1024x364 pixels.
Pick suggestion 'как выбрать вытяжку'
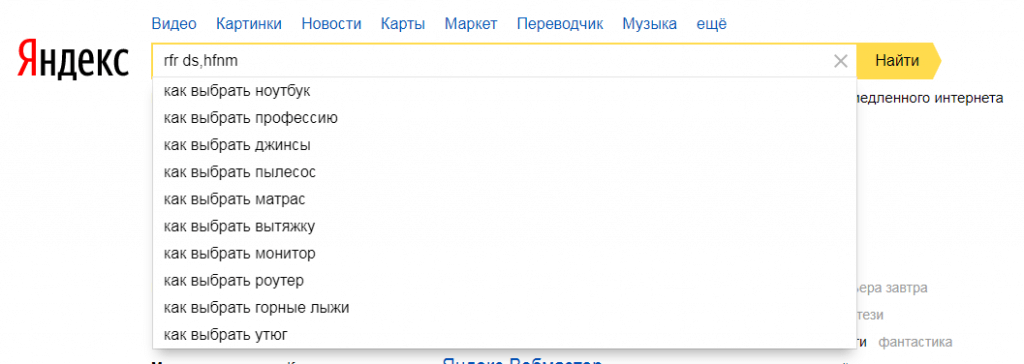[504, 227]
